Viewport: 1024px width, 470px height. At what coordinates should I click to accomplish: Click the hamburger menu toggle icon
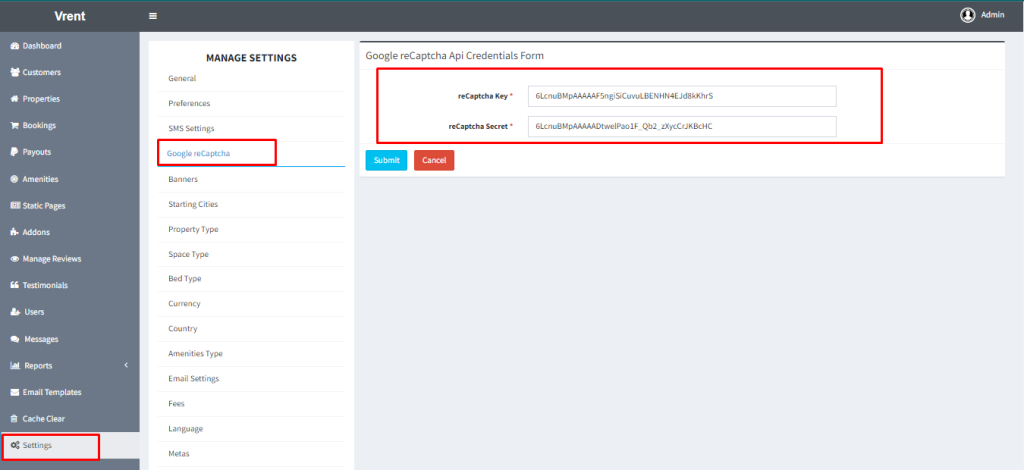pyautogui.click(x=153, y=16)
